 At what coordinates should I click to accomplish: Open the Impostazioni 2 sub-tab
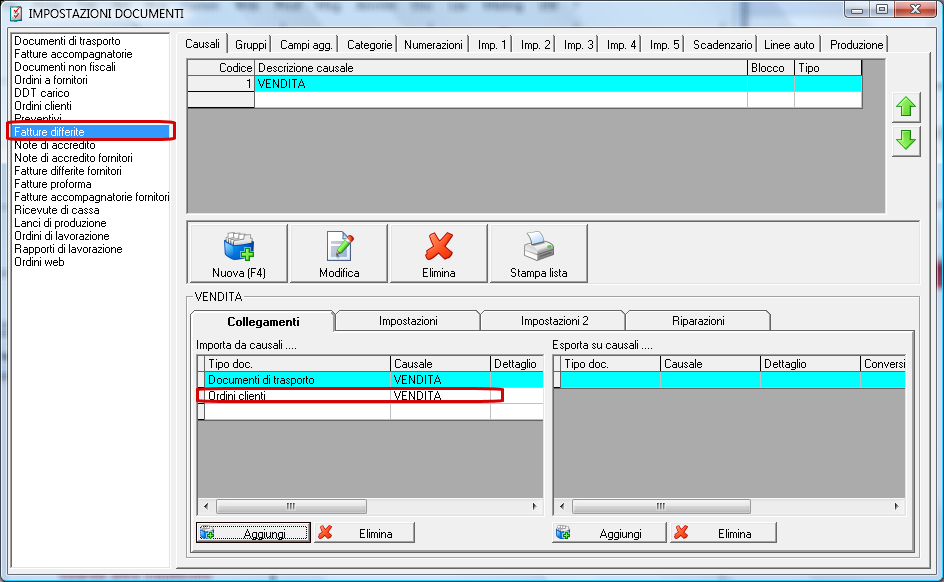(x=554, y=321)
